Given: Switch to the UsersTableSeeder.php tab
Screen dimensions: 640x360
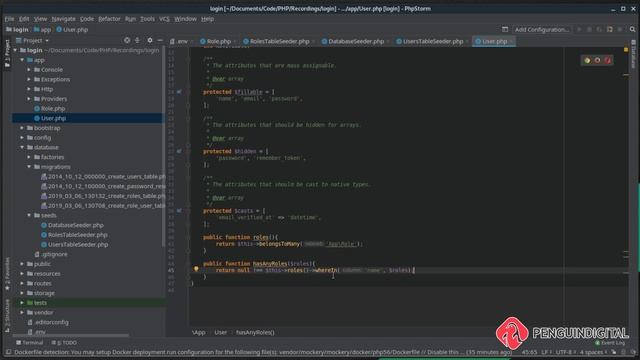Looking at the screenshot, I should tap(432, 41).
